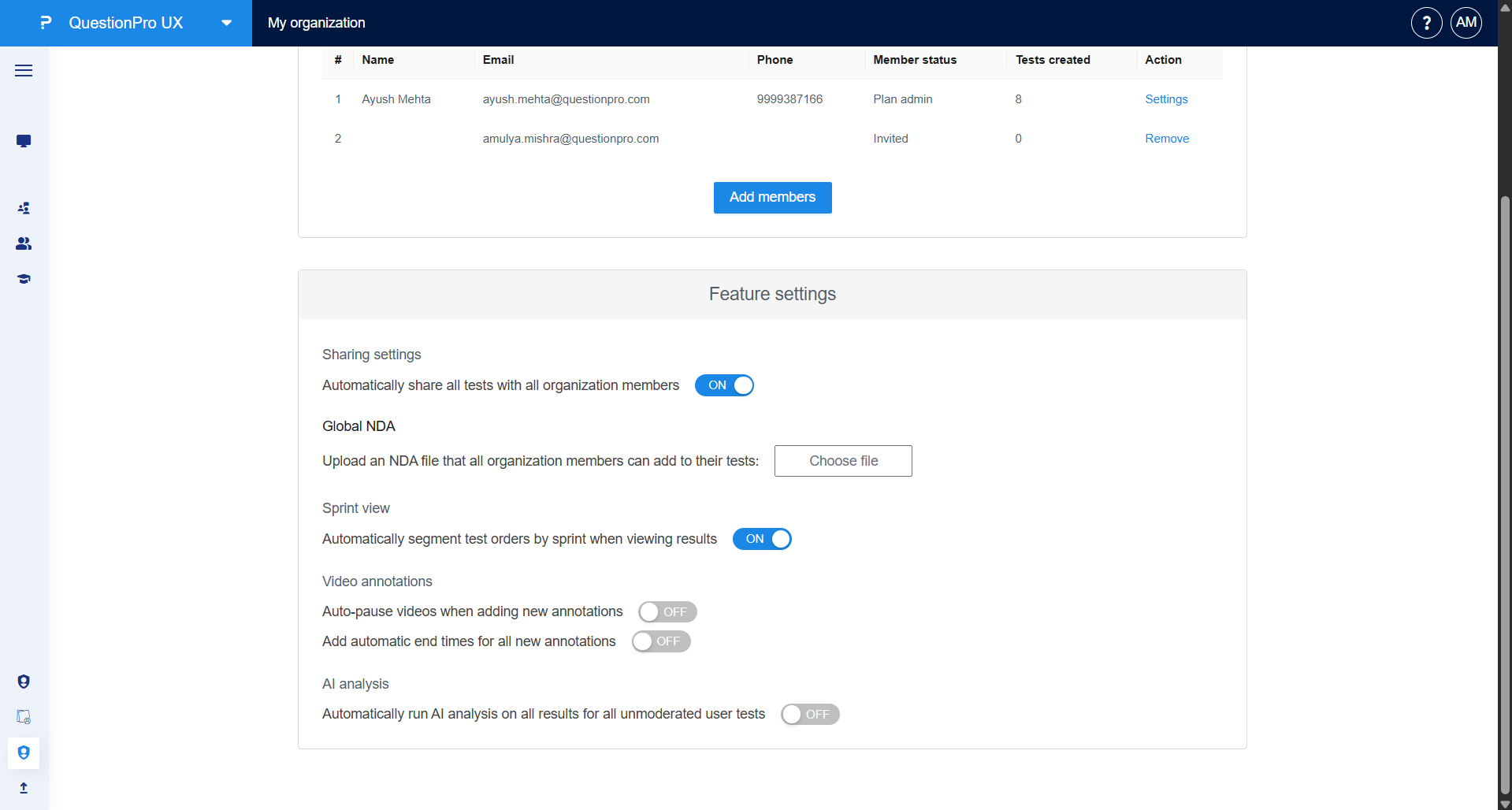
Task: Expand the QuestionPro UX product dropdown
Action: tap(226, 23)
